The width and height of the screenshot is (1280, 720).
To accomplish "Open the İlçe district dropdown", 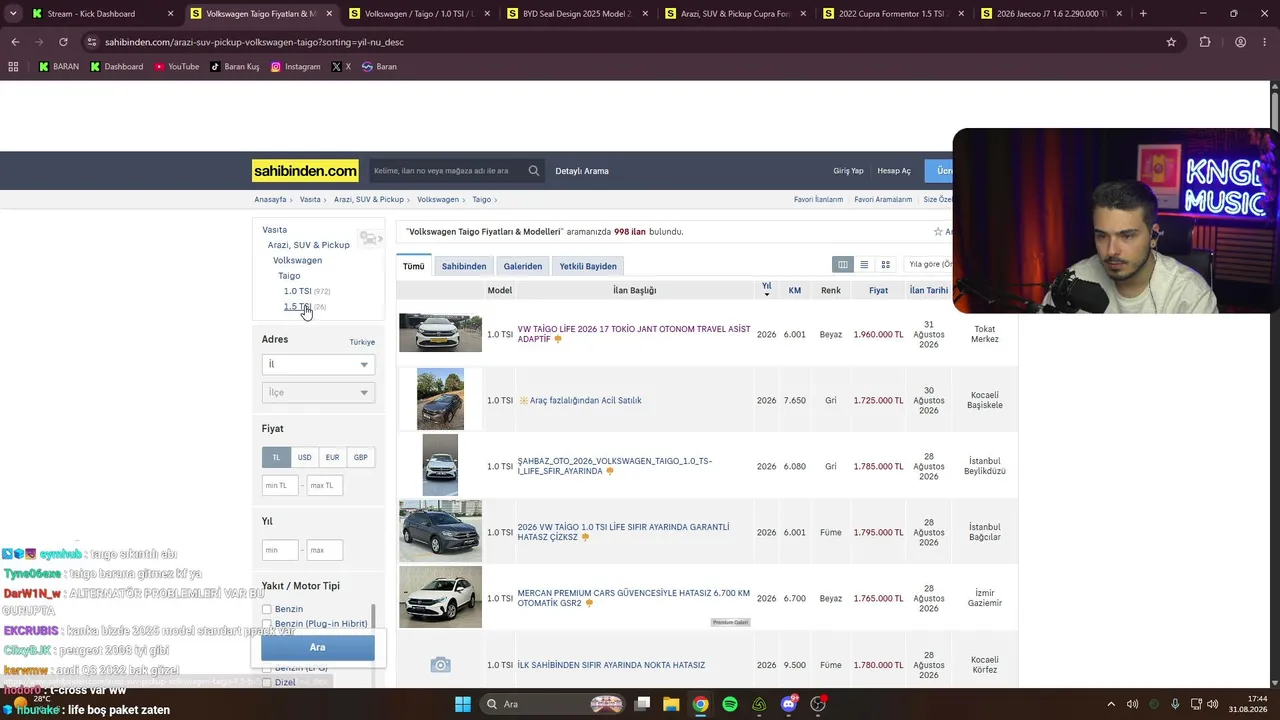I will click(318, 393).
